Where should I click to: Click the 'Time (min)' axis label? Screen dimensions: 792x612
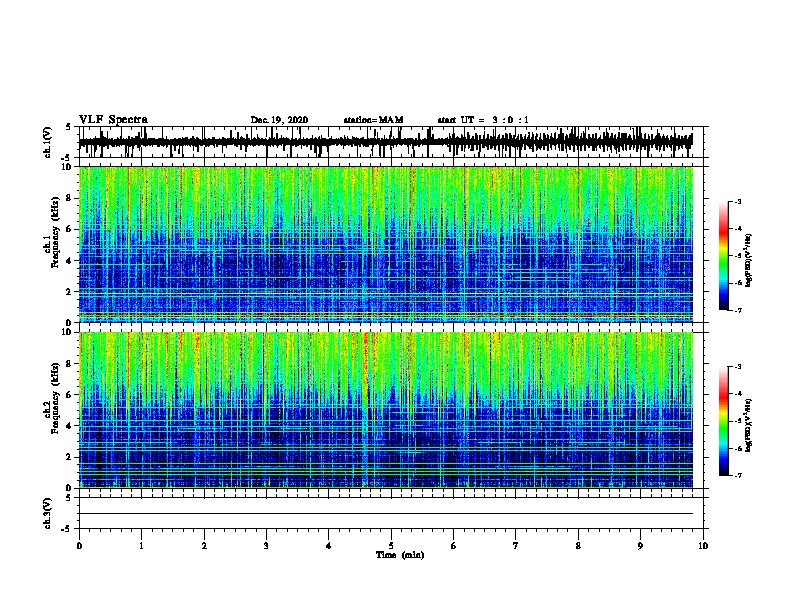tap(400, 555)
